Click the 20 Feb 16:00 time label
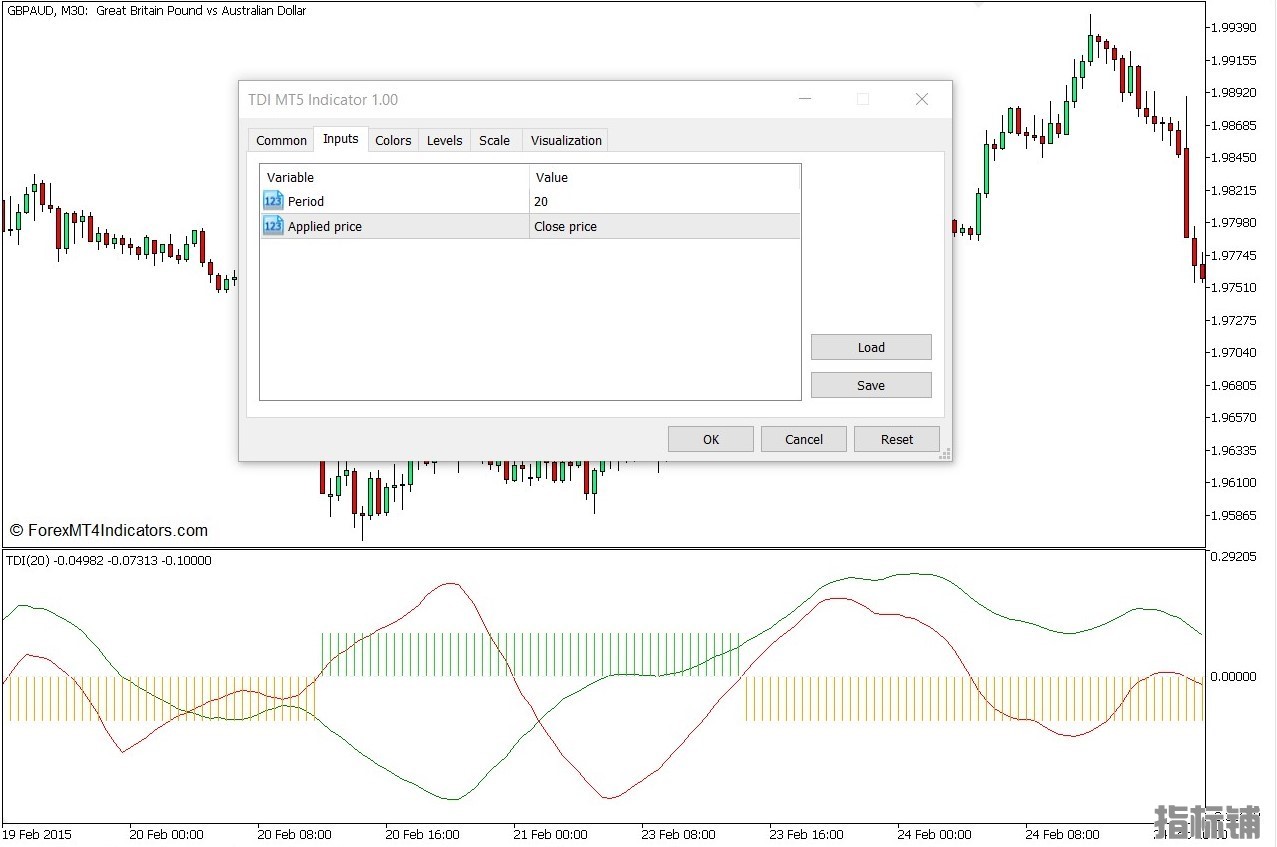1277x847 pixels. click(x=422, y=834)
